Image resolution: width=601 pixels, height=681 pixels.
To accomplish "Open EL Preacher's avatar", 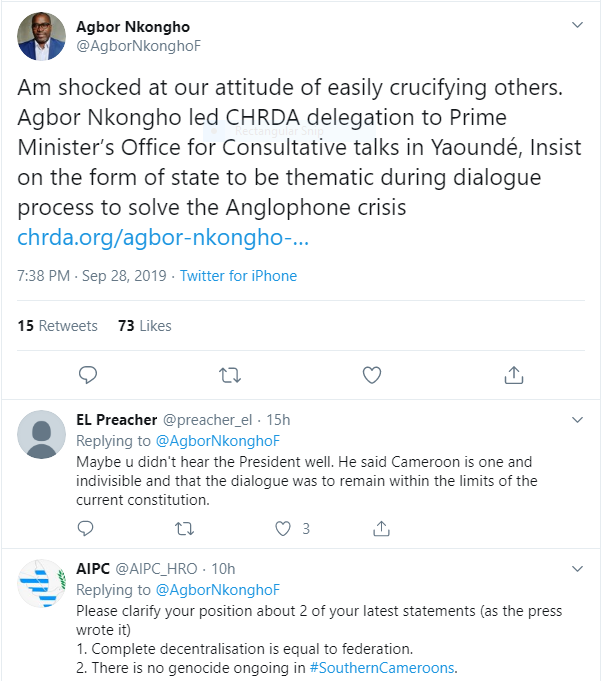I will [42, 434].
